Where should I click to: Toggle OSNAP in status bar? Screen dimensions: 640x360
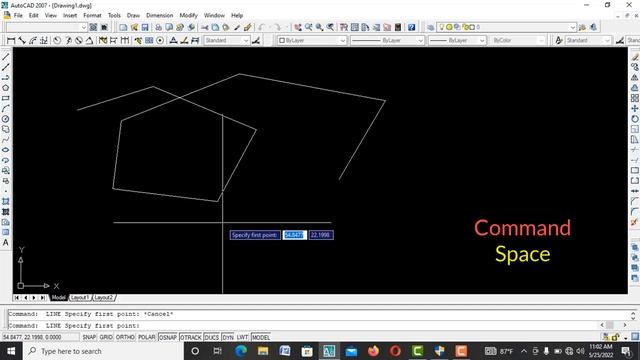[168, 337]
